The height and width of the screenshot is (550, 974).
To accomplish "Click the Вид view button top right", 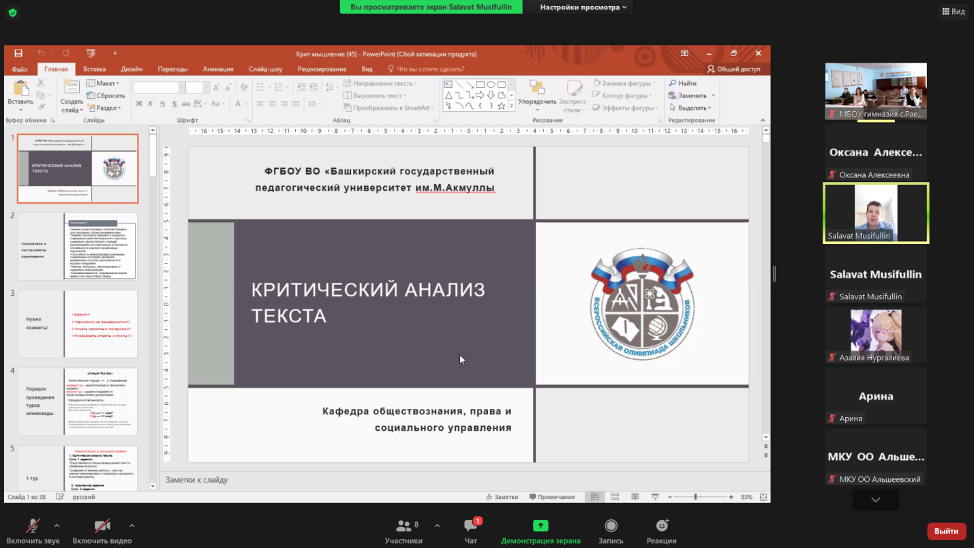I will [x=952, y=10].
